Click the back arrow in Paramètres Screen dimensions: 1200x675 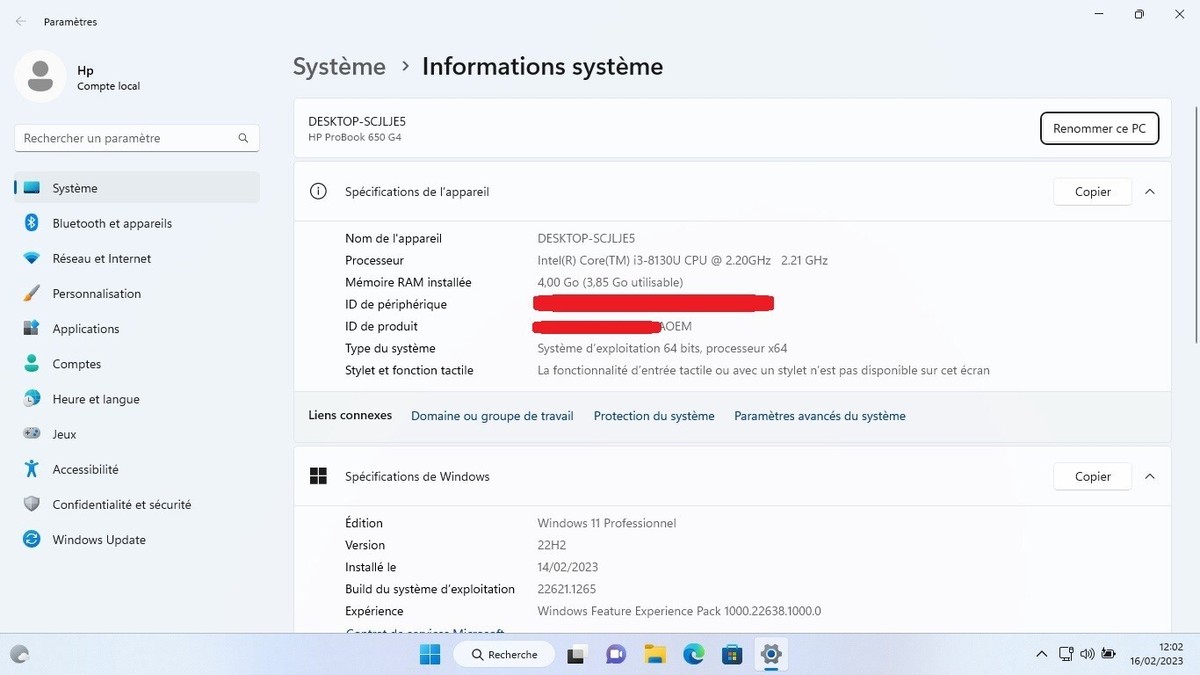click(x=21, y=21)
